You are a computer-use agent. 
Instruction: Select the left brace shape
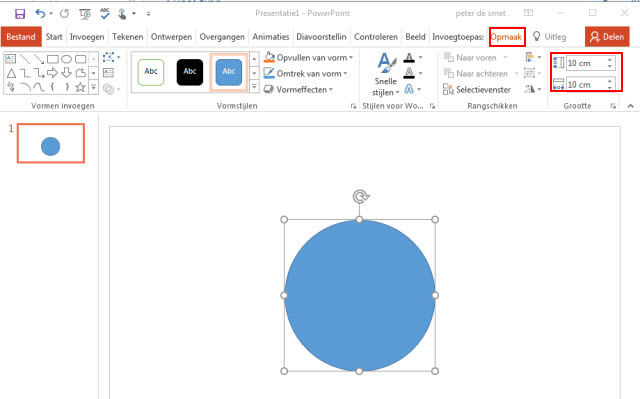[x=53, y=87]
